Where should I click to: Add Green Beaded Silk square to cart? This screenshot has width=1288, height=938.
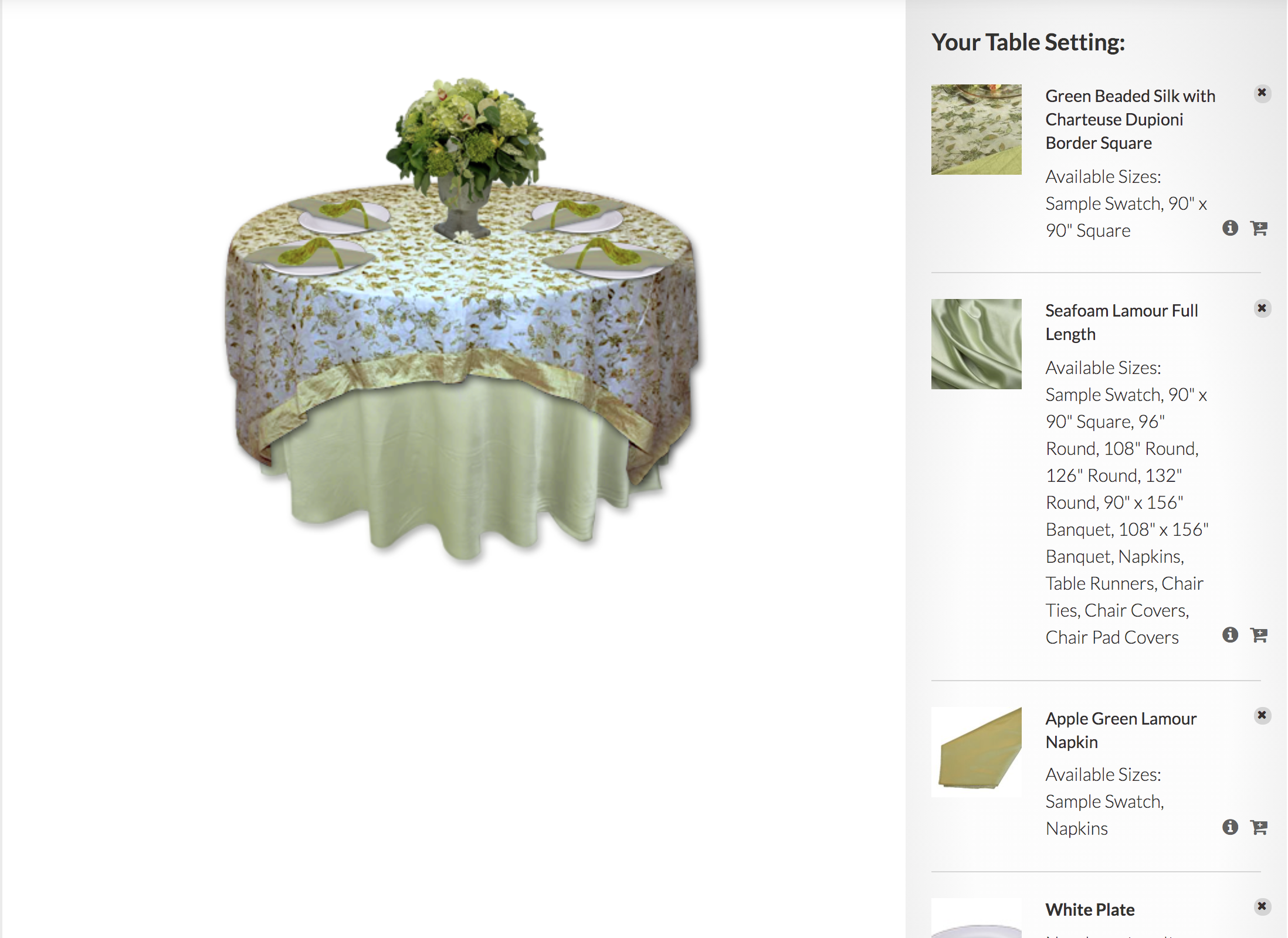[1259, 228]
